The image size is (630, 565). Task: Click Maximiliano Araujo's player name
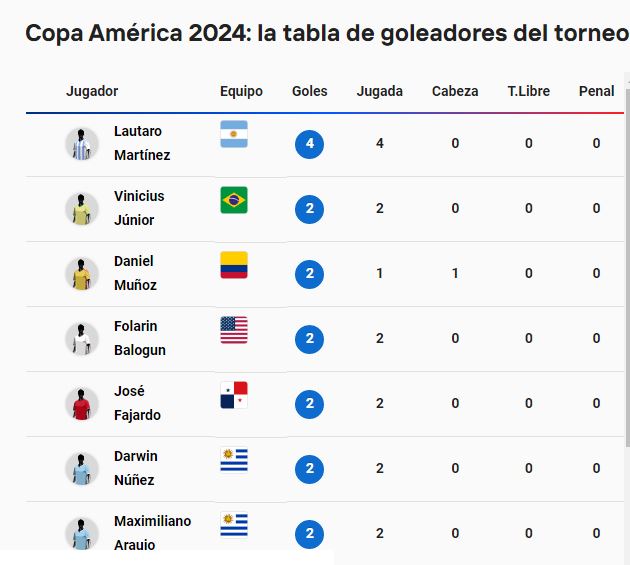pos(152,533)
